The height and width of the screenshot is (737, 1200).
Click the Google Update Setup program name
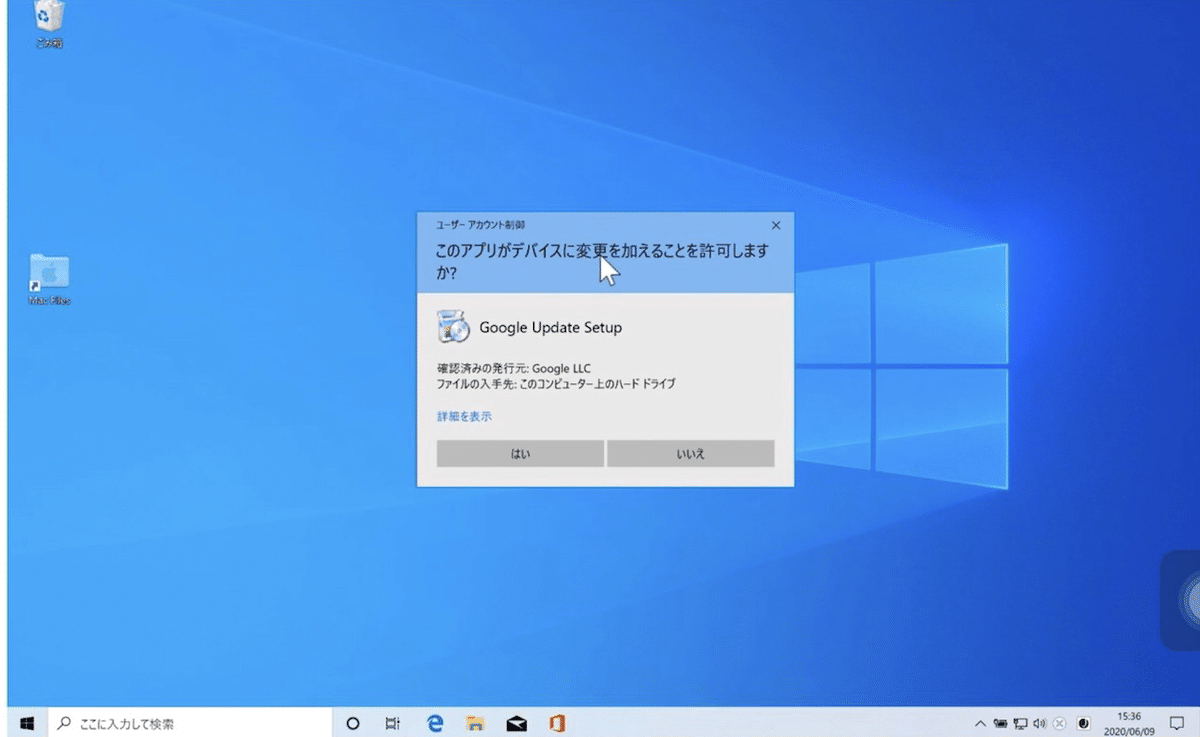click(551, 327)
